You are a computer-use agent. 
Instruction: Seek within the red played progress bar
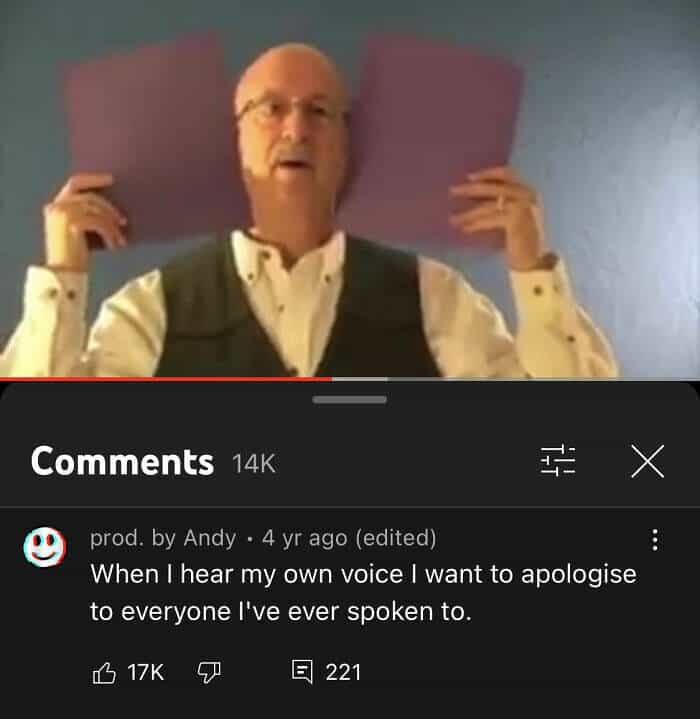coord(165,379)
